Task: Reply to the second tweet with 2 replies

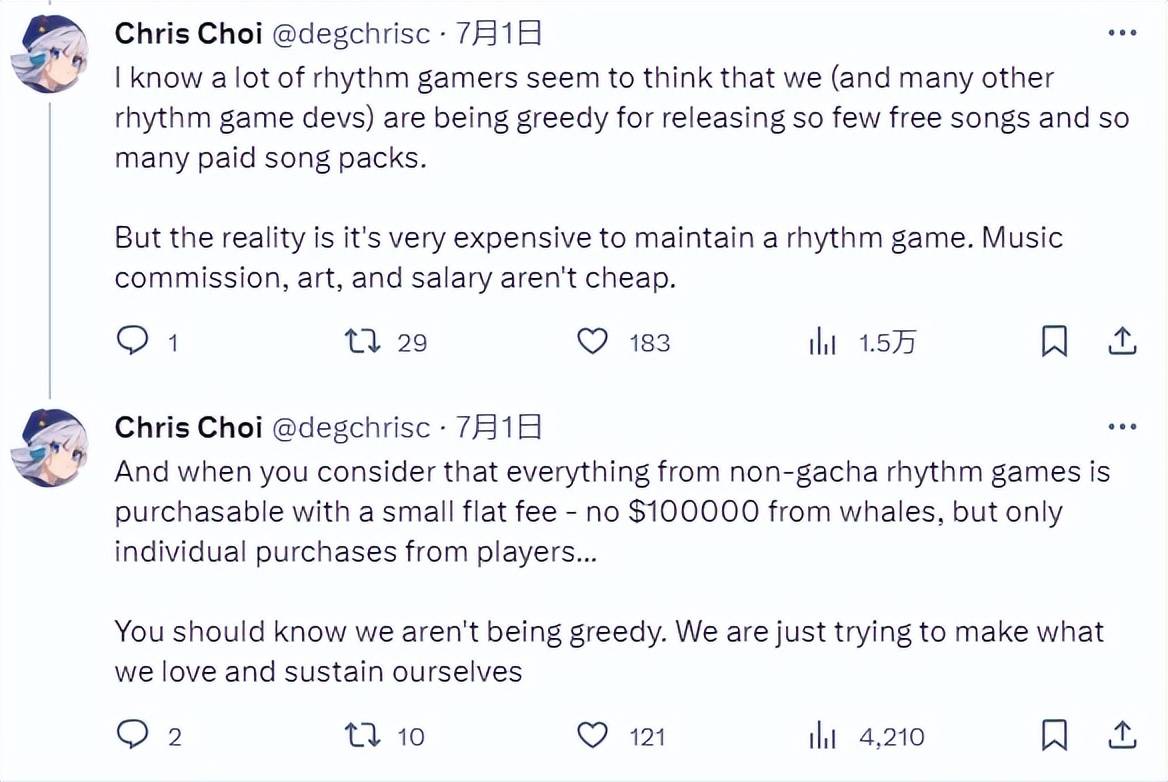Action: (x=133, y=737)
